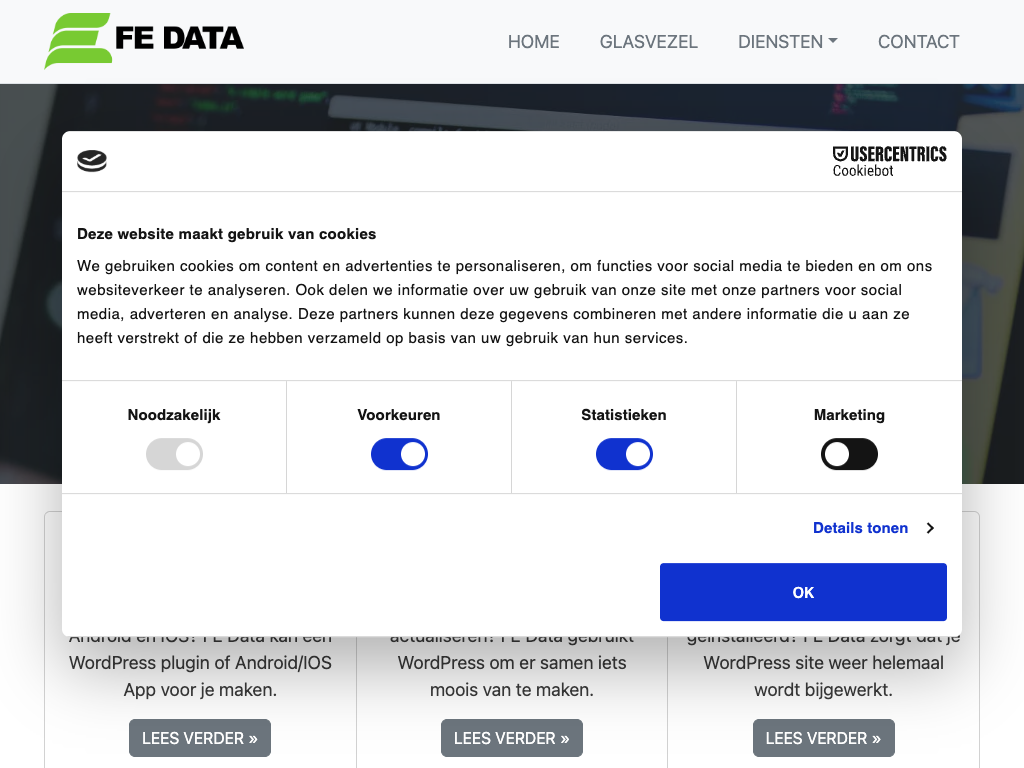Toggle the Noodzakelijk cookies switch
Screen dimensions: 1024x768
tap(175, 455)
